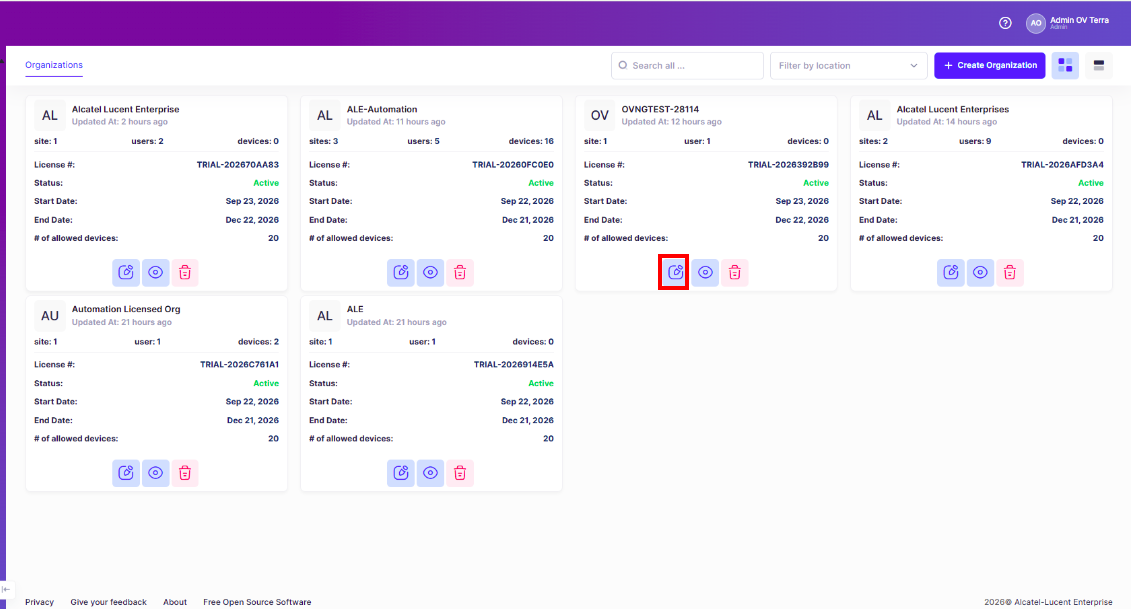Open the Filter by location dropdown
1131x609 pixels.
click(849, 66)
